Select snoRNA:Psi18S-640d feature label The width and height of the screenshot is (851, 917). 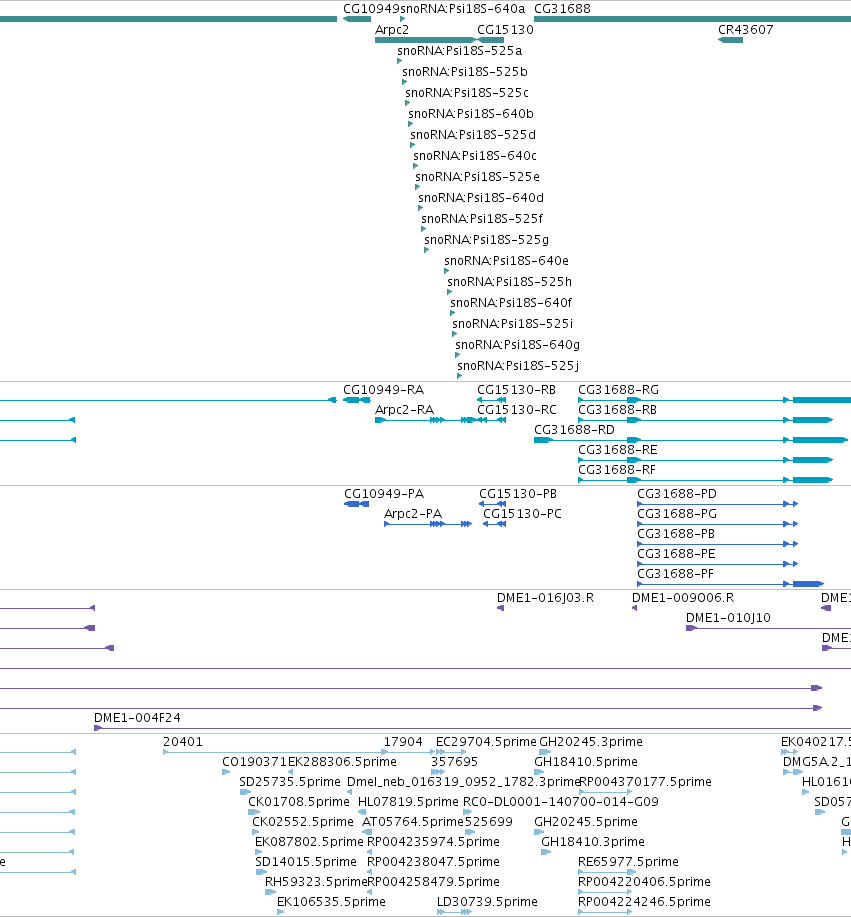[481, 198]
